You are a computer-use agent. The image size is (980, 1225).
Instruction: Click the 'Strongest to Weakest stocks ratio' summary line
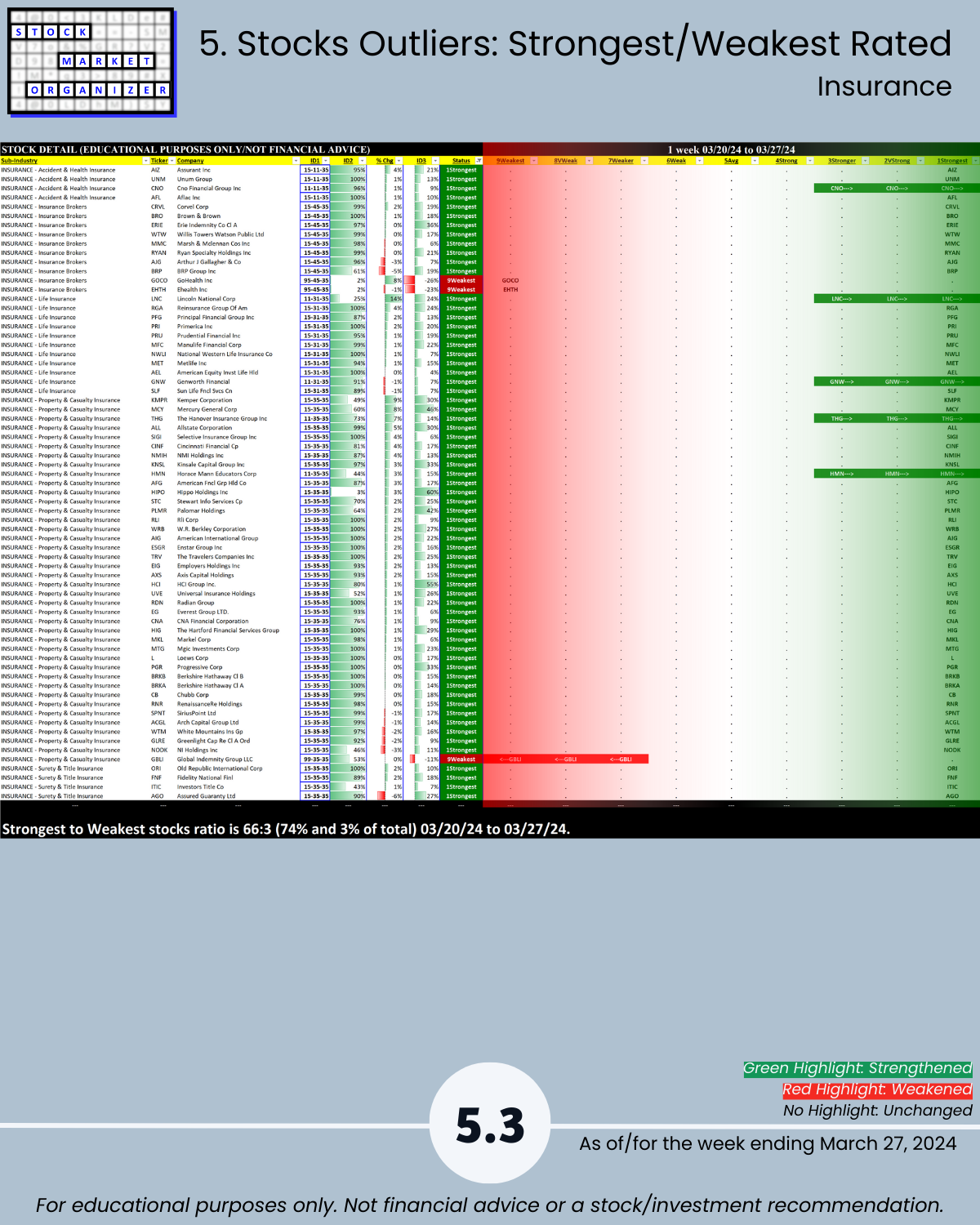click(x=286, y=829)
